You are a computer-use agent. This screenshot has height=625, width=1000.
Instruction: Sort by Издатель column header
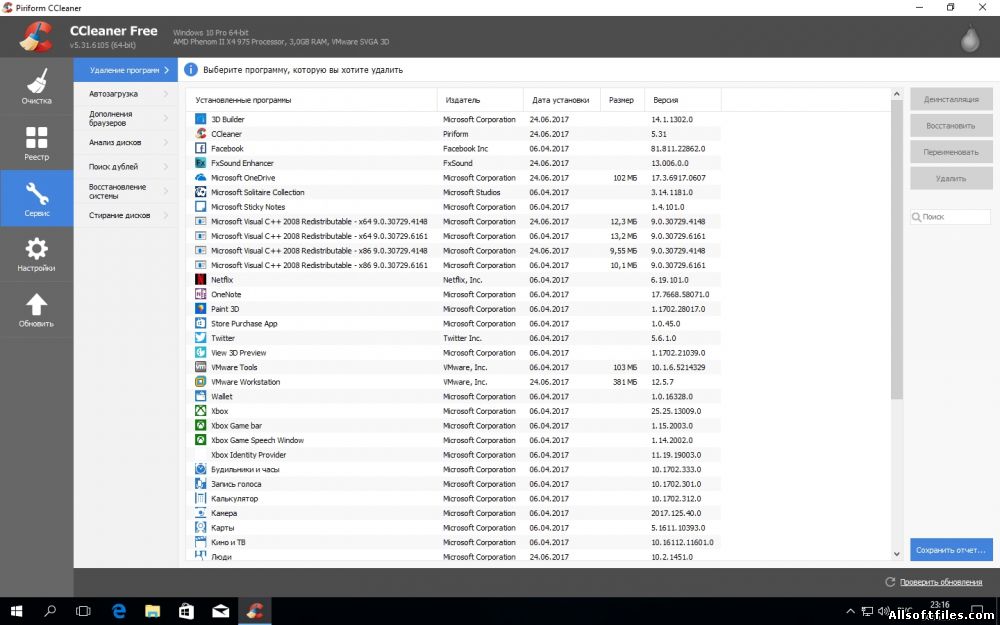coord(480,100)
